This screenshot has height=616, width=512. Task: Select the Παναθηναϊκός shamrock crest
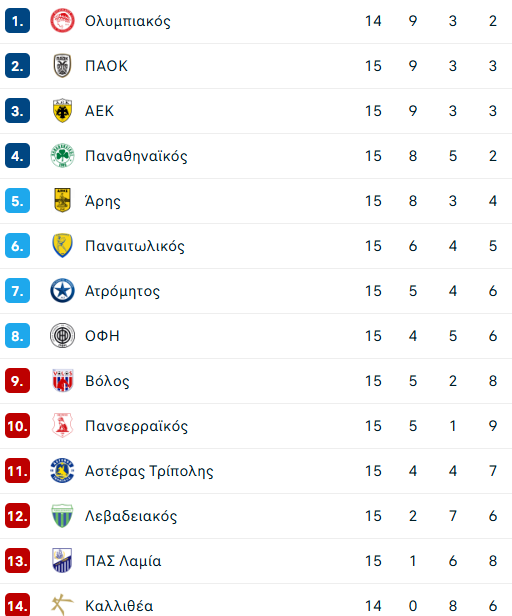point(62,156)
